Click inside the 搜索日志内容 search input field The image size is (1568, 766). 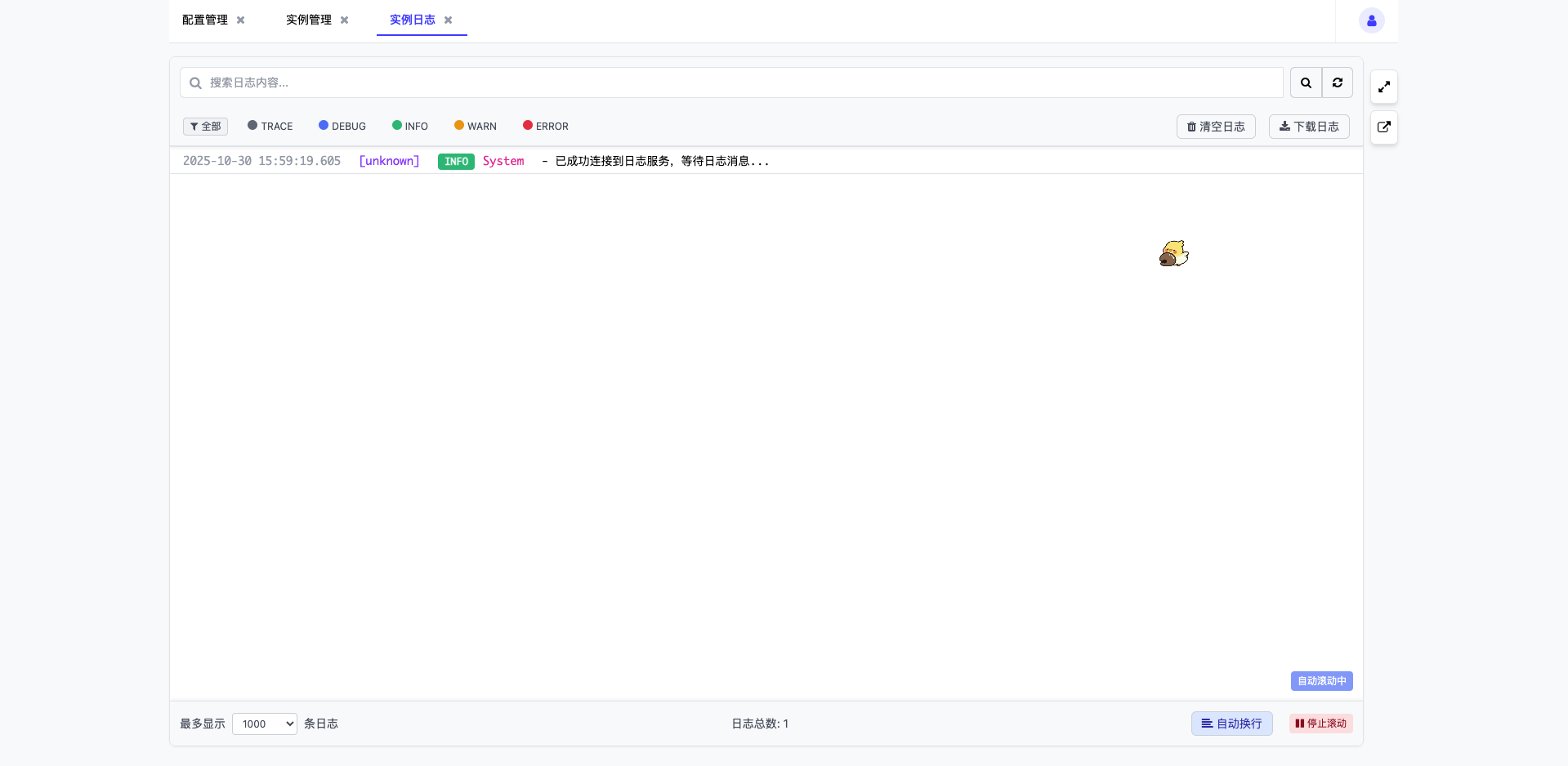pos(572,82)
